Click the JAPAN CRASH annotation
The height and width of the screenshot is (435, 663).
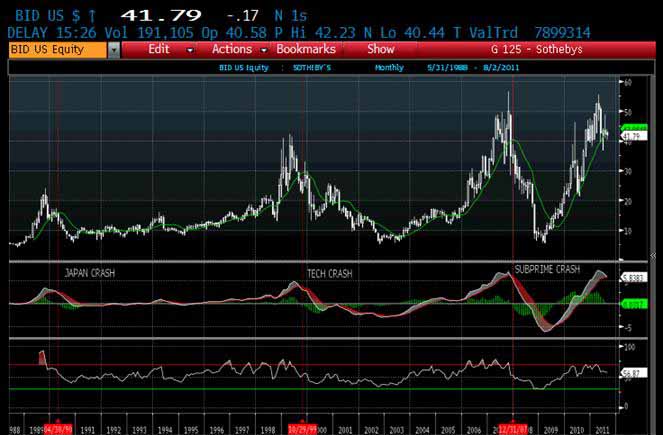coord(90,272)
